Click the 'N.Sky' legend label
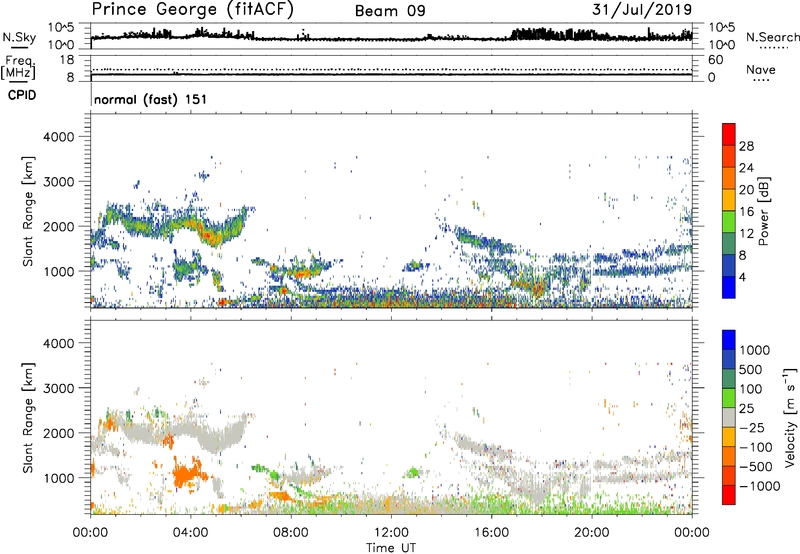This screenshot has height=554, width=800. pyautogui.click(x=19, y=37)
